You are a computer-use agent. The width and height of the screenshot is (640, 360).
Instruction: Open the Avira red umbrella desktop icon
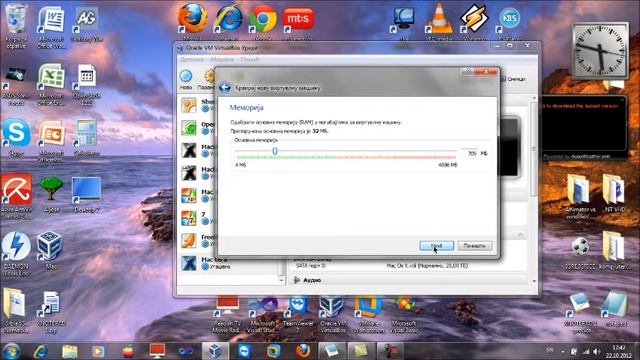(x=16, y=195)
